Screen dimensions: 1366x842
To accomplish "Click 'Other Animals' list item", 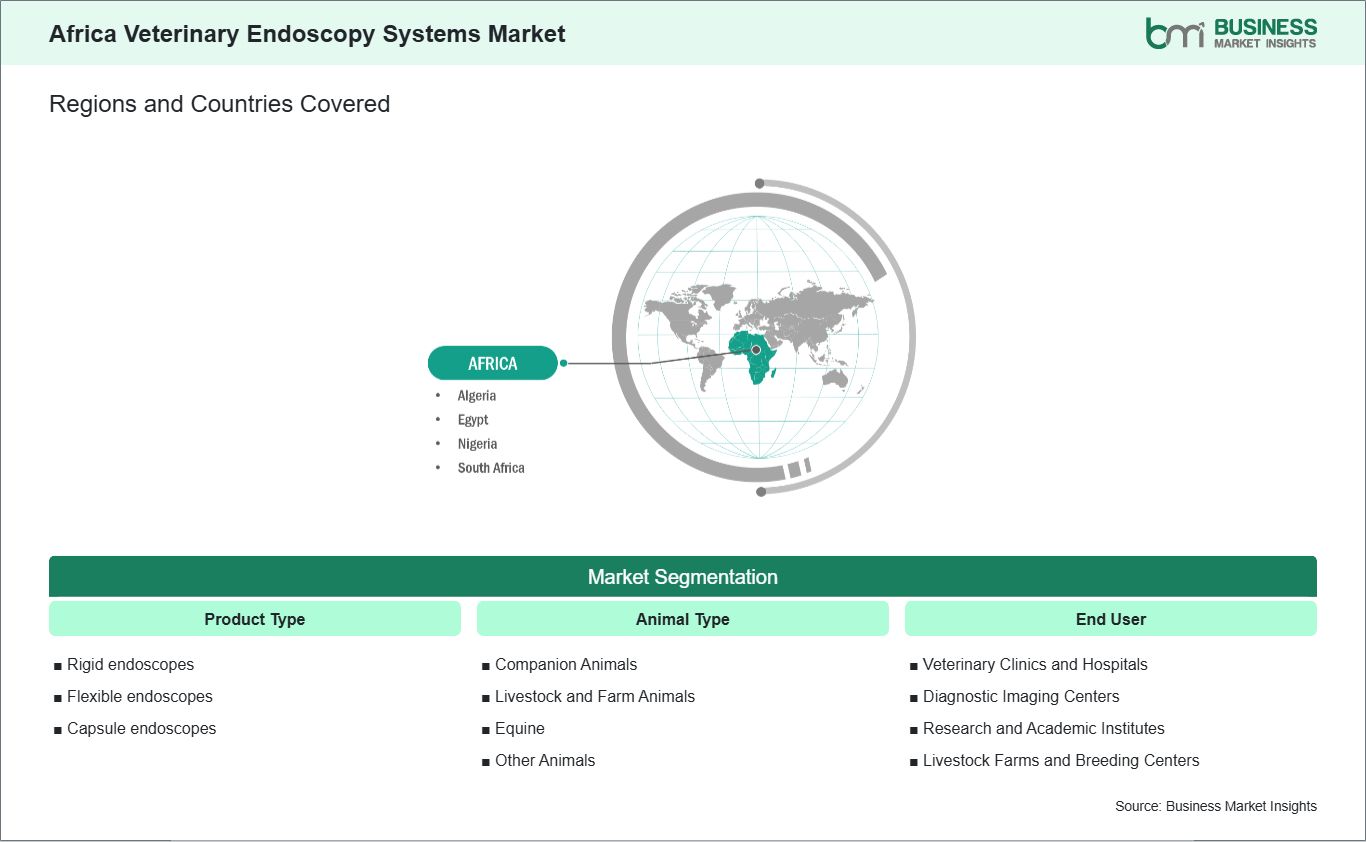I will coord(545,760).
